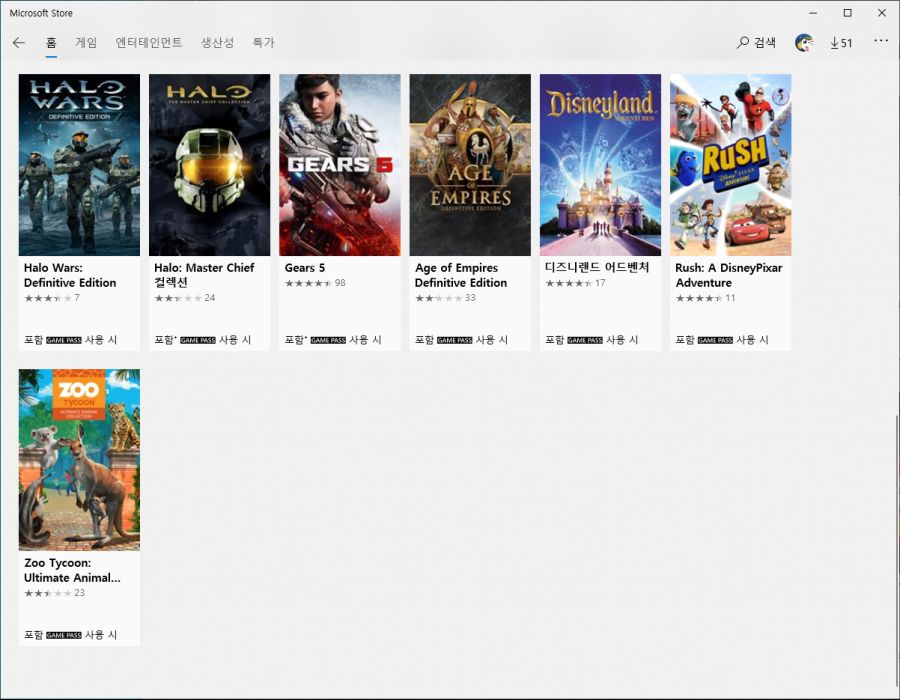Screen dimensions: 900x700
Task: Open downloads showing 51 items
Action: pos(841,42)
